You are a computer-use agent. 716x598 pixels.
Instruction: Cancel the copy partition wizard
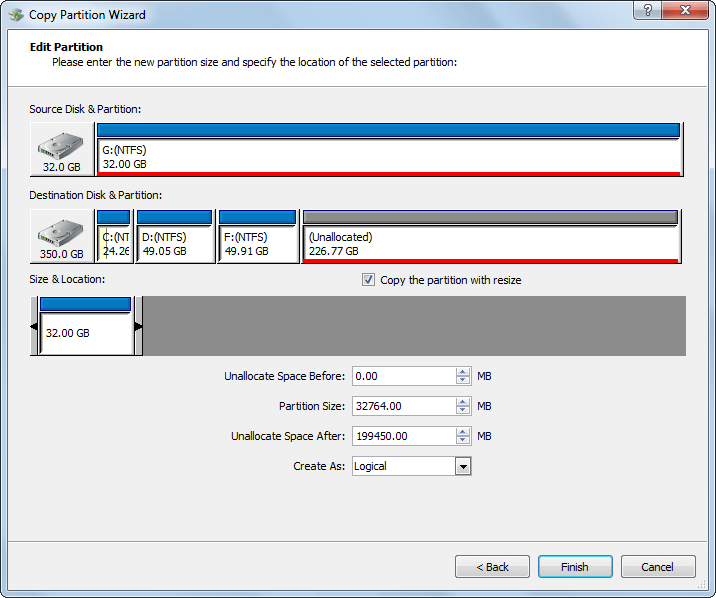click(658, 567)
